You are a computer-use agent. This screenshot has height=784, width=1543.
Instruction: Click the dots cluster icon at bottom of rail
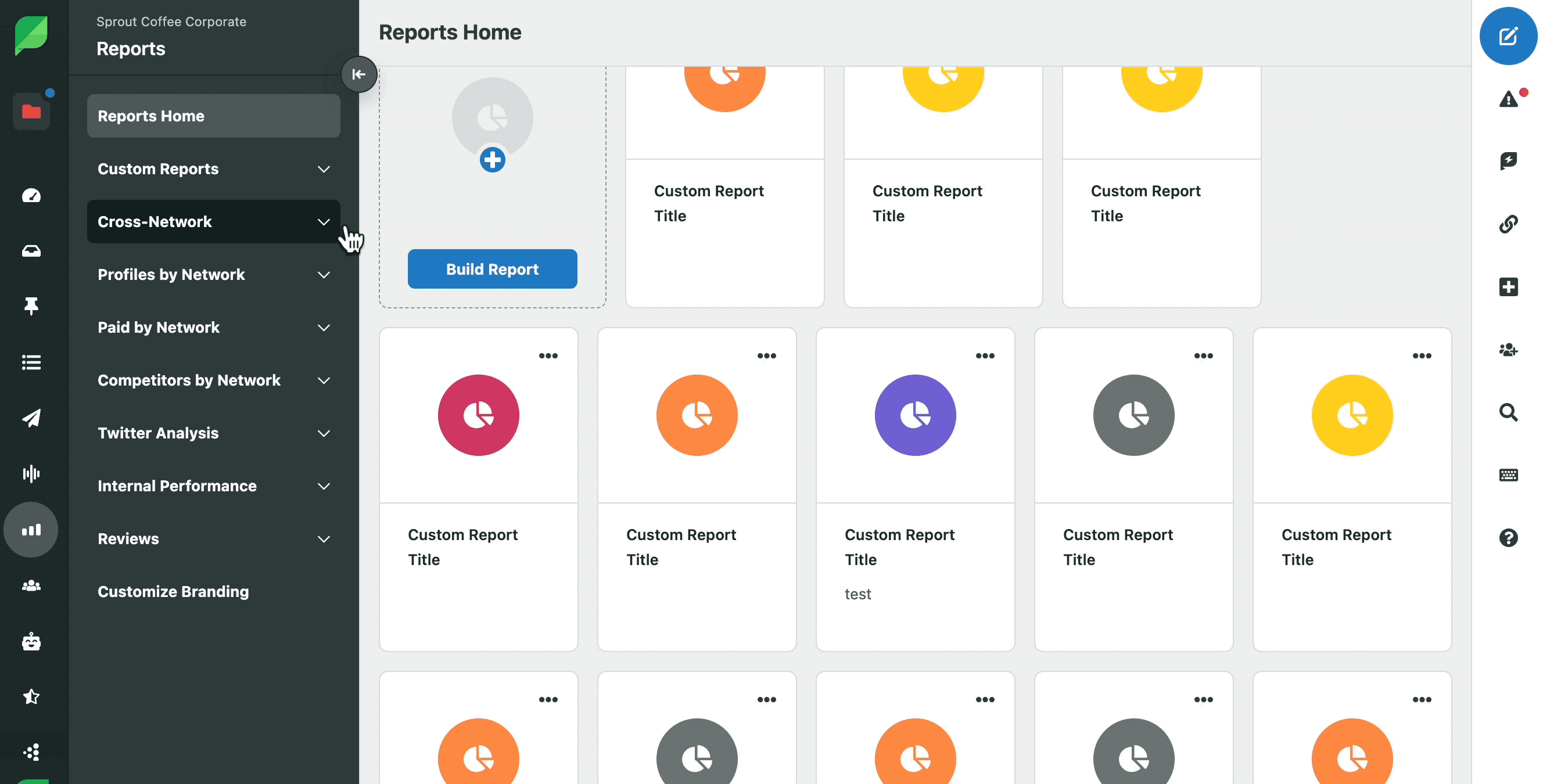point(31,752)
